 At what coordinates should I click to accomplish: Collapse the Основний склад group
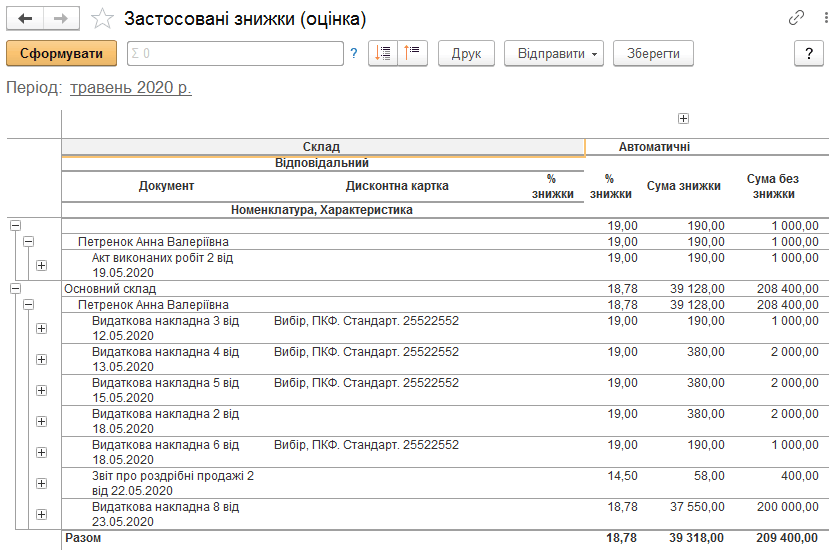15,289
